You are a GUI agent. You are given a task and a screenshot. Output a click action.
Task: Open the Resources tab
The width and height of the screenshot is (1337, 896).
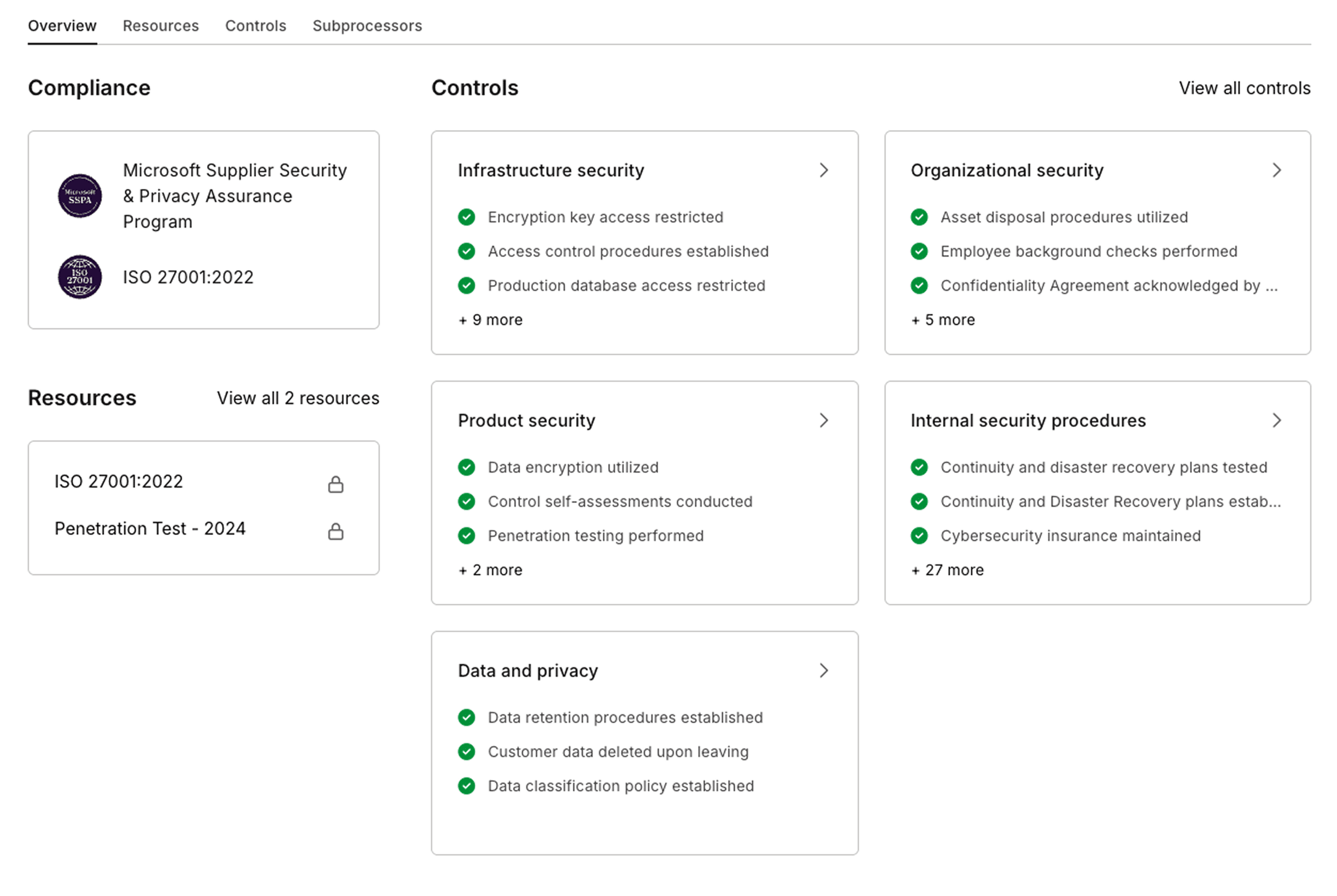[x=160, y=25]
